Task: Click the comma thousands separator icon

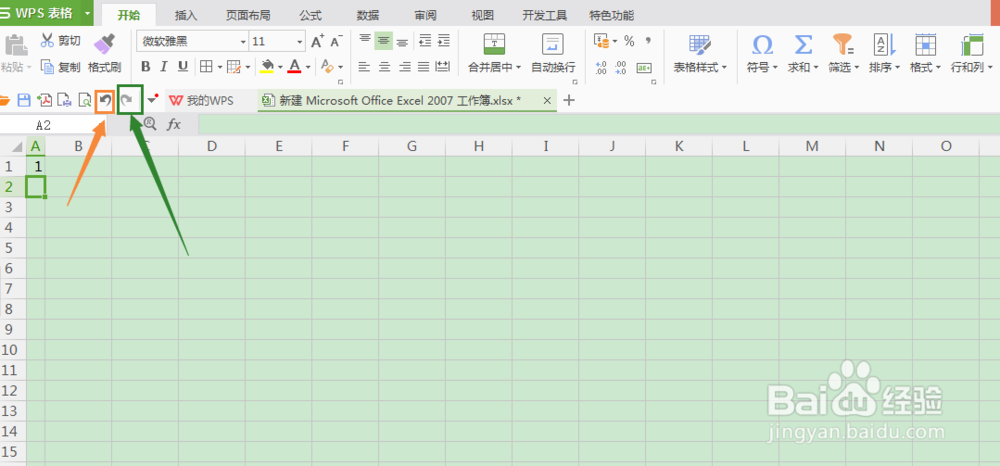Action: (648, 41)
